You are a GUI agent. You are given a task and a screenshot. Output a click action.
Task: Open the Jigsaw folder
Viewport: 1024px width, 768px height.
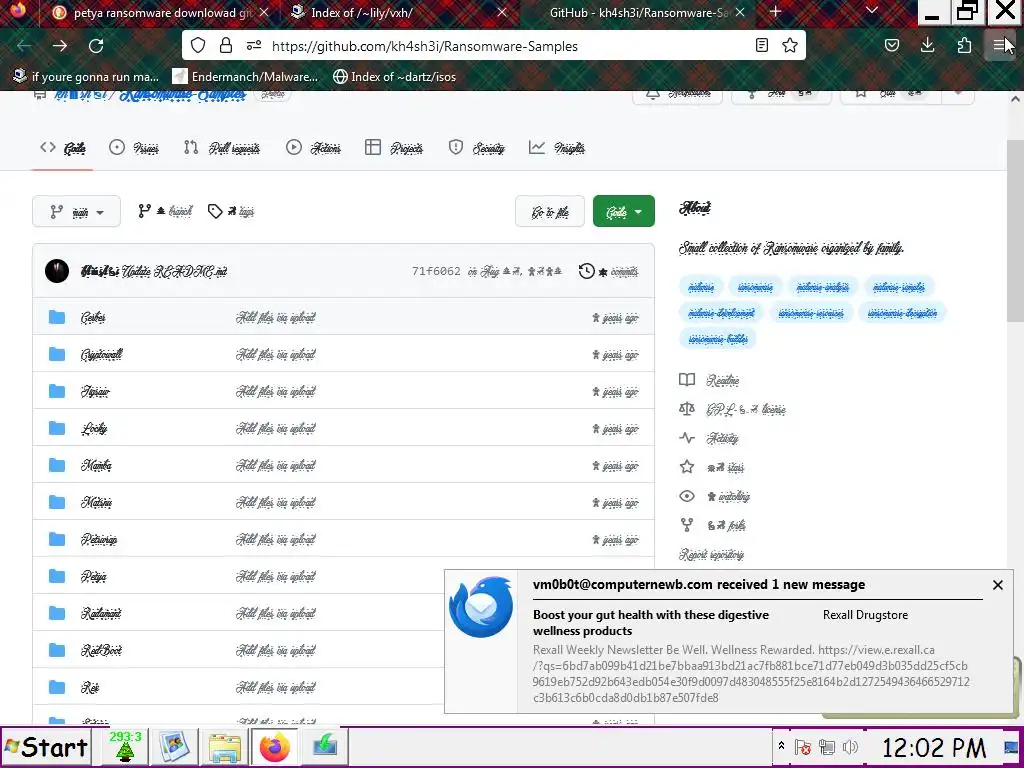(x=95, y=392)
